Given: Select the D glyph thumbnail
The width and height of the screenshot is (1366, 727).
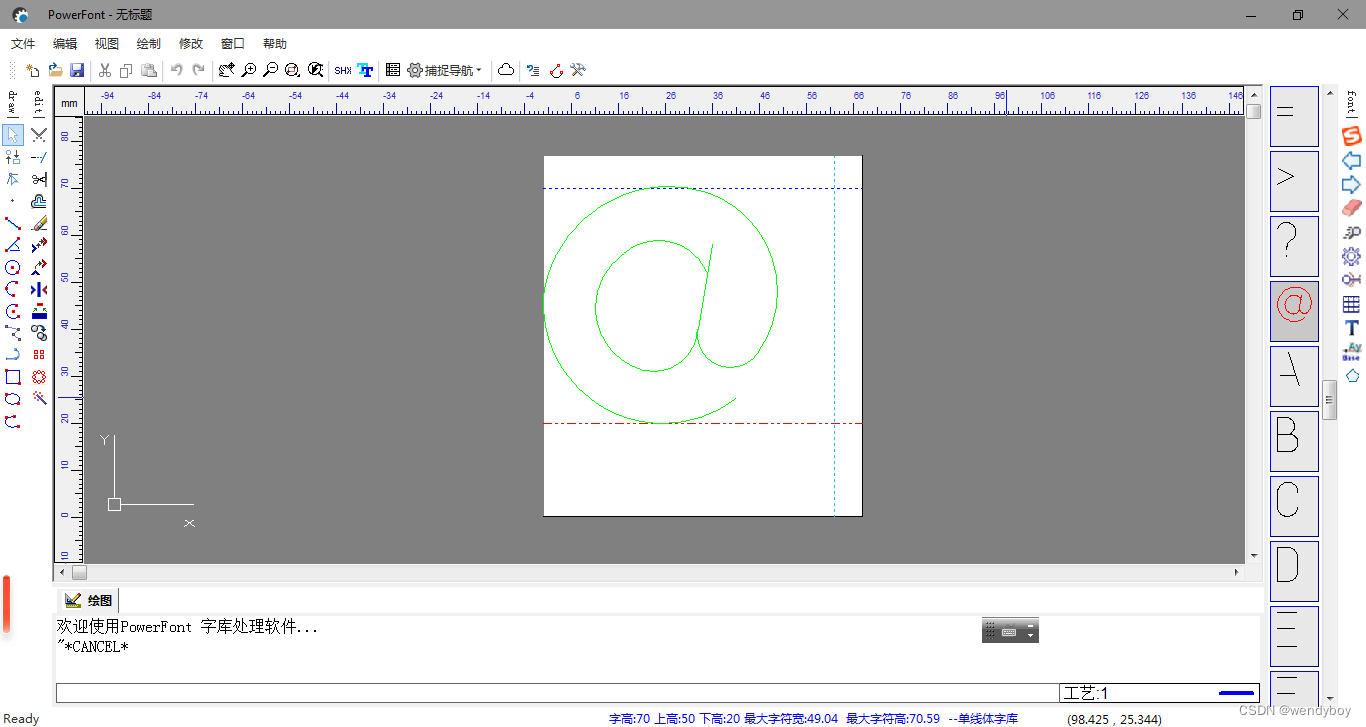Looking at the screenshot, I should [x=1294, y=571].
